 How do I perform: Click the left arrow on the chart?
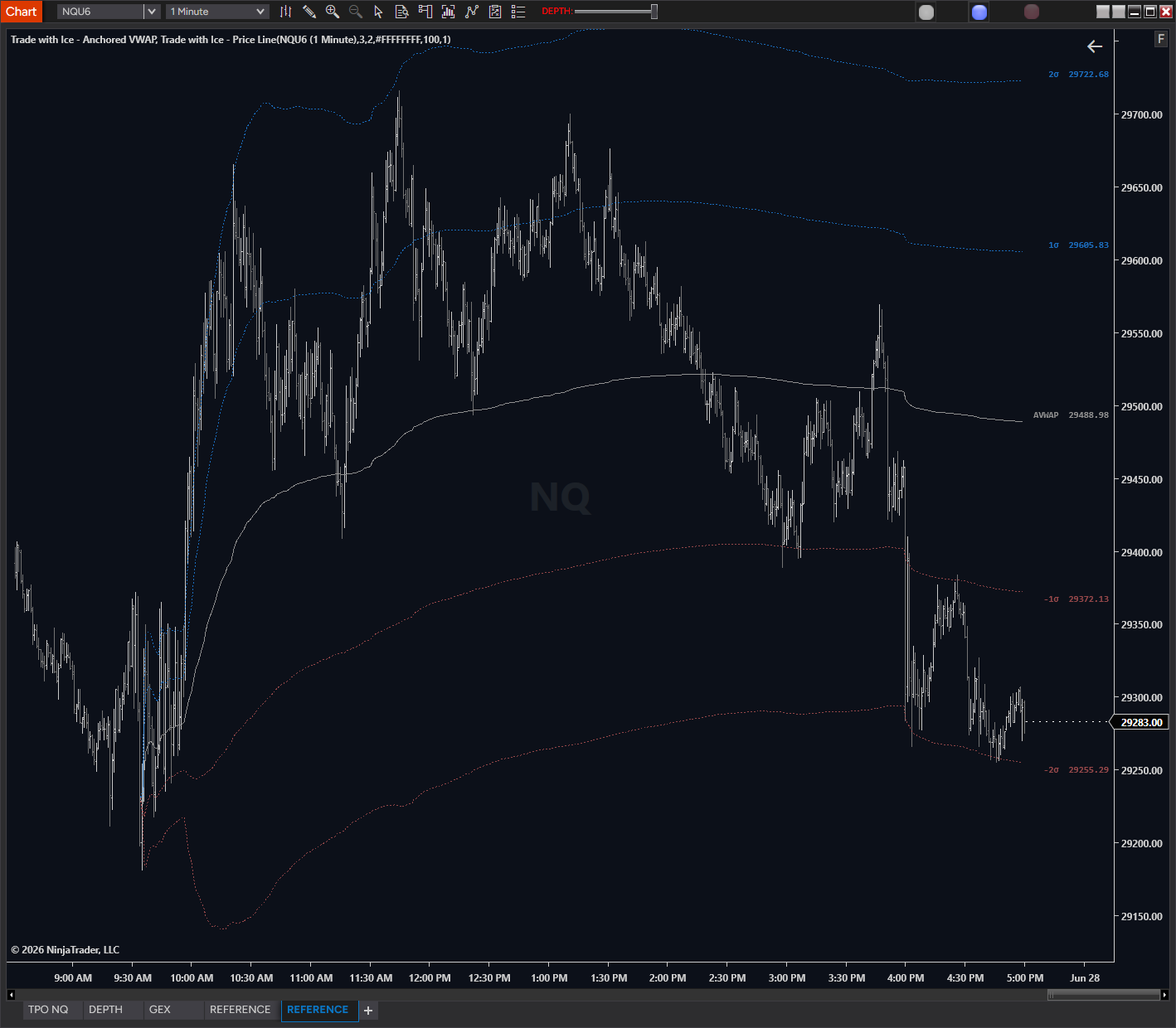1095,46
